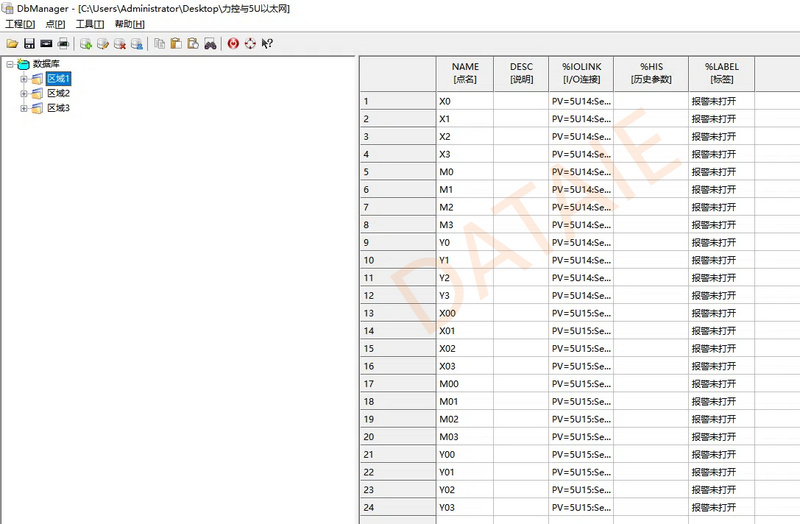Open the 工程[D] menu
This screenshot has width=800, height=524.
[20, 24]
